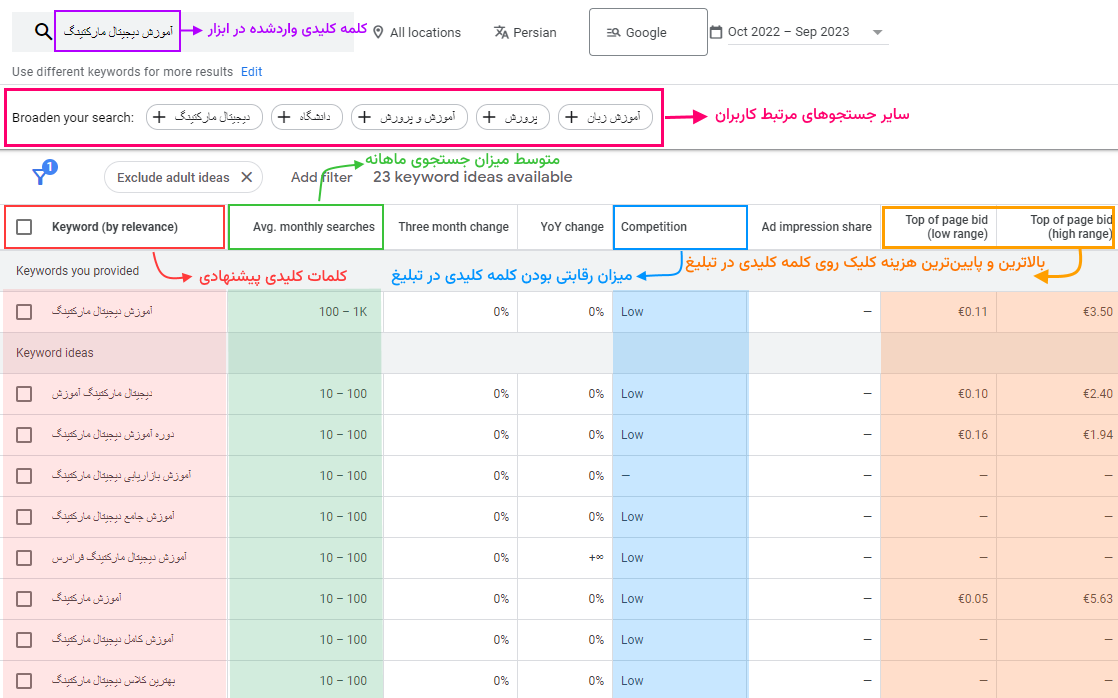Click the calendar icon beside date range
1118x698 pixels.
tap(716, 32)
